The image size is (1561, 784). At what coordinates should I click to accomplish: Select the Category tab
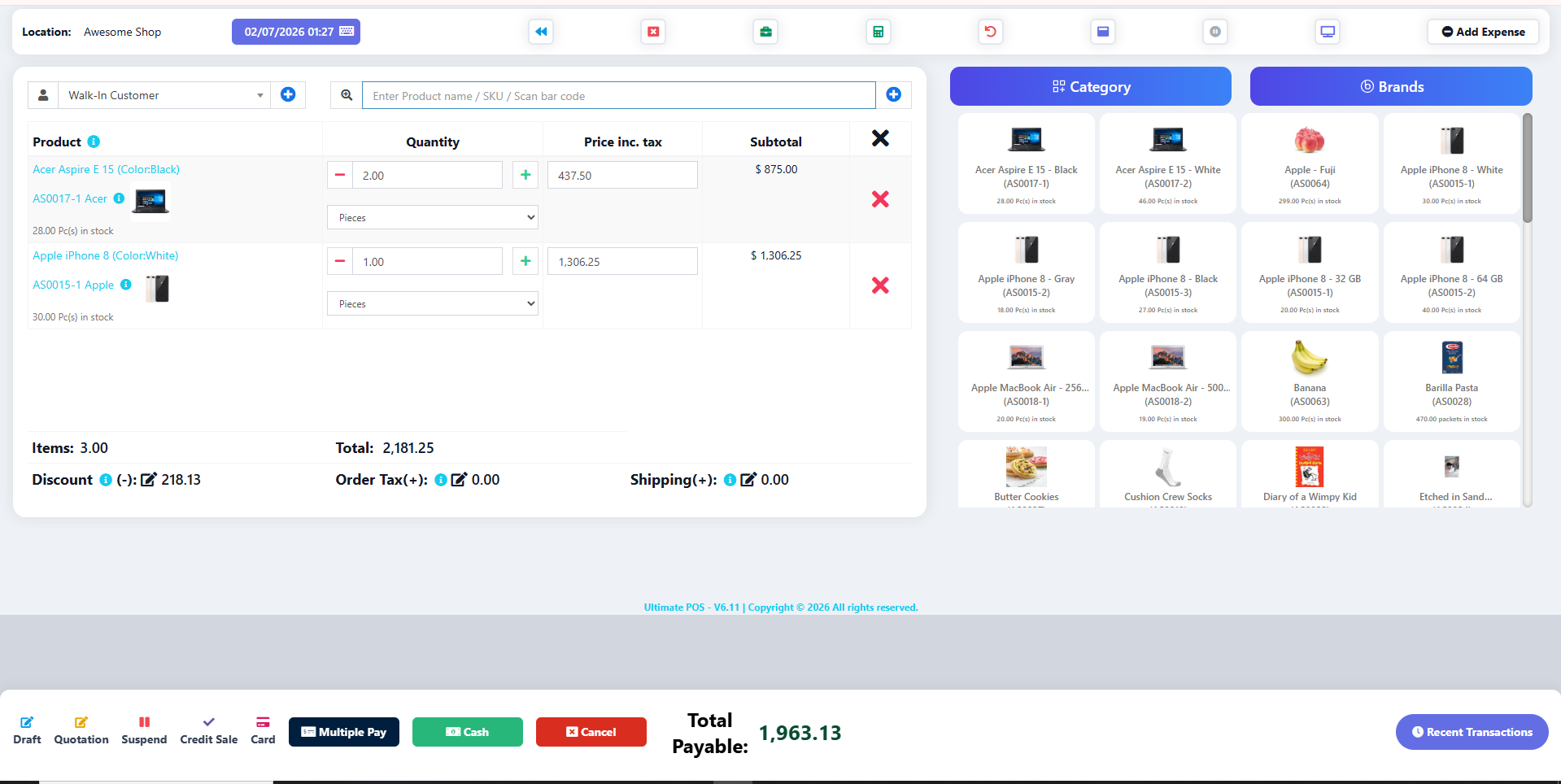[x=1090, y=86]
